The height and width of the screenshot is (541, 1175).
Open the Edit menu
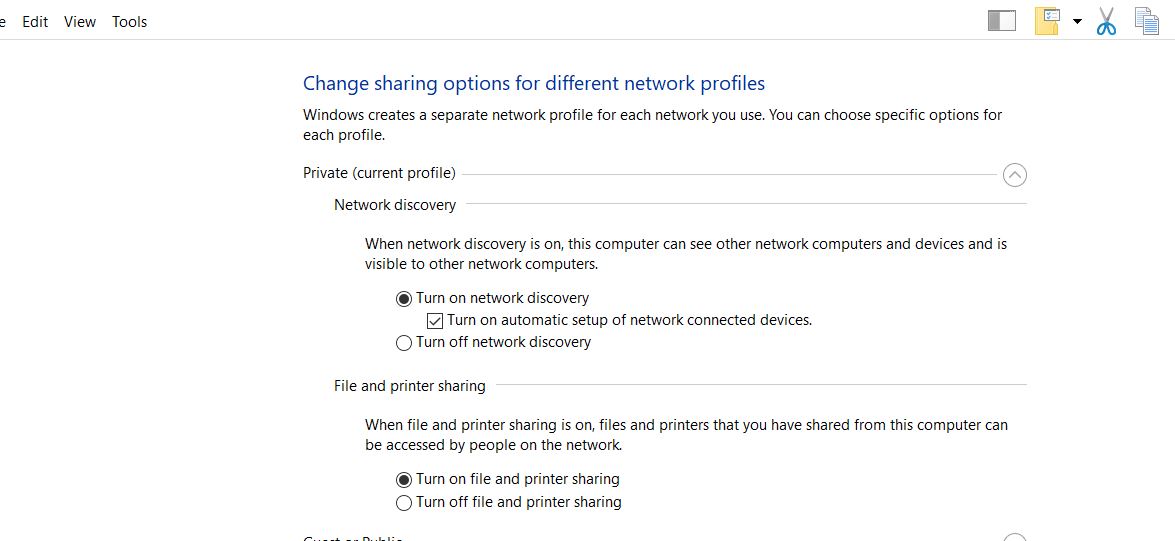pyautogui.click(x=35, y=22)
